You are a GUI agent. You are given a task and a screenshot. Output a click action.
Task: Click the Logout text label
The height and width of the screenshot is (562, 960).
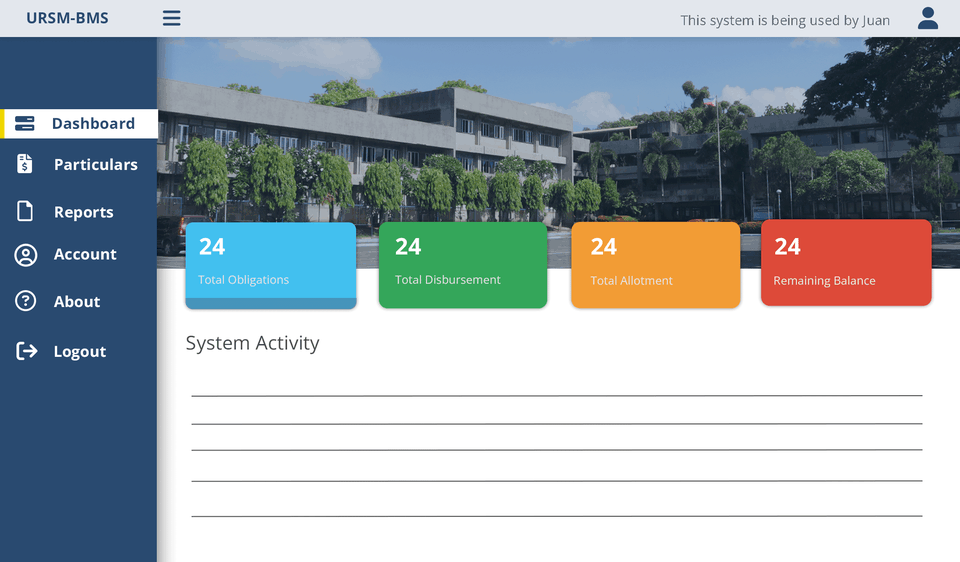click(x=80, y=352)
